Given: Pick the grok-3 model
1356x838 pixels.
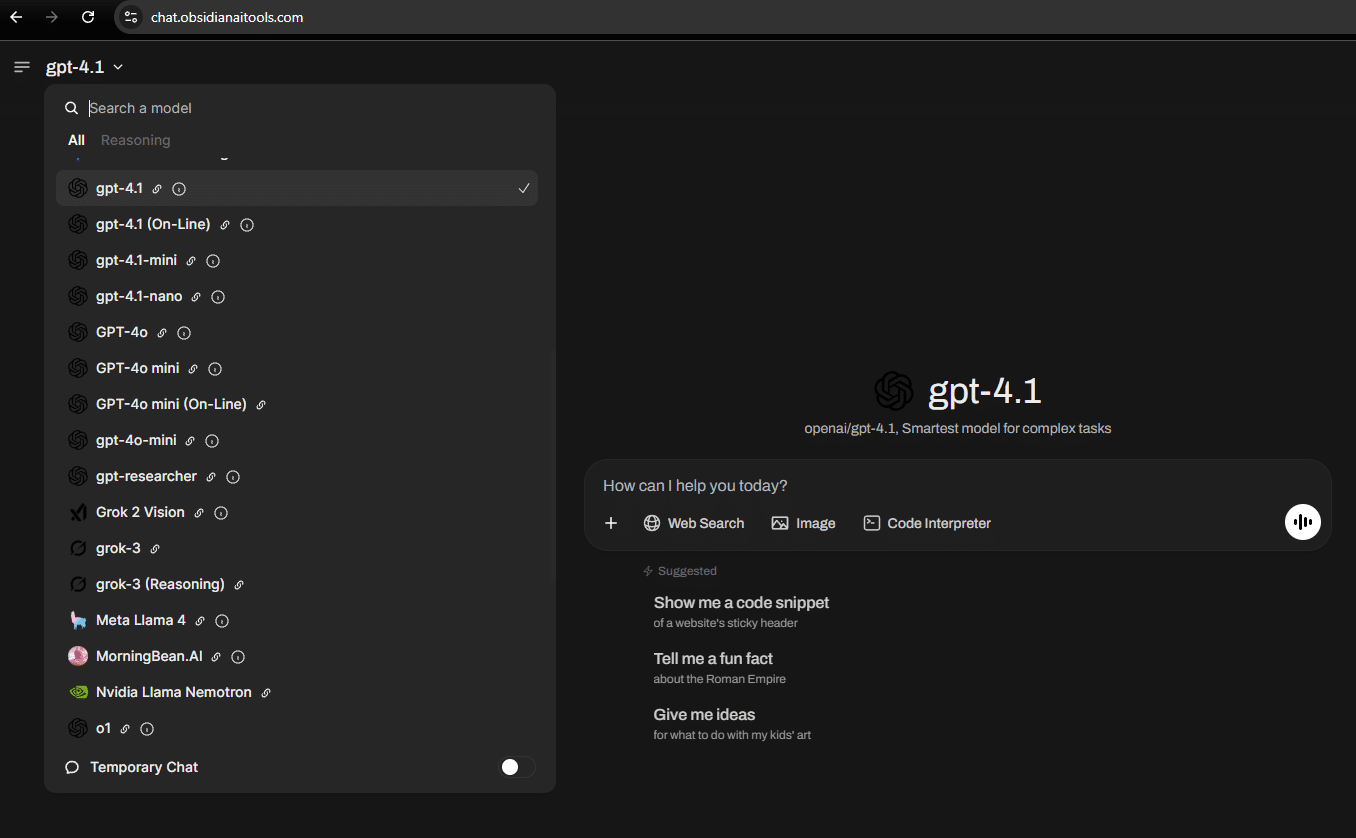Looking at the screenshot, I should coord(297,548).
